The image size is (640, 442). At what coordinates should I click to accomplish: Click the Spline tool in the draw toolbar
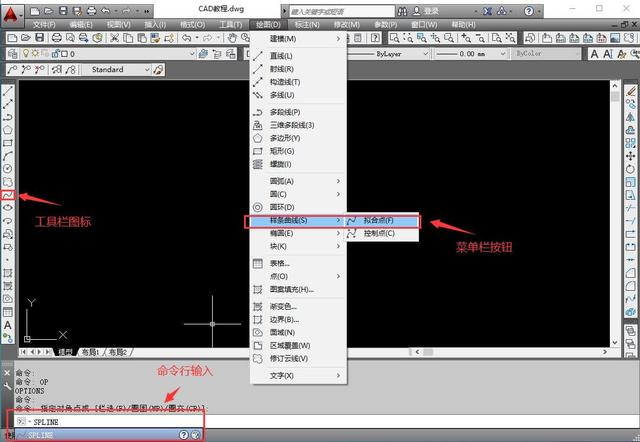coord(8,195)
